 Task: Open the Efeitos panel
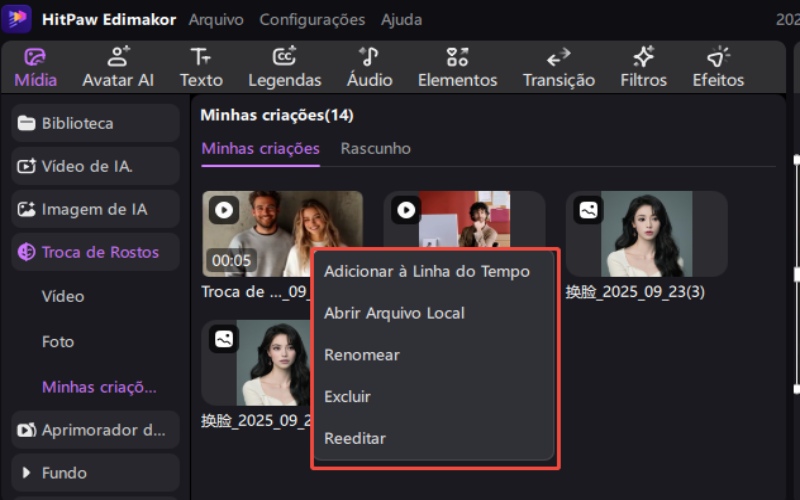pyautogui.click(x=718, y=67)
